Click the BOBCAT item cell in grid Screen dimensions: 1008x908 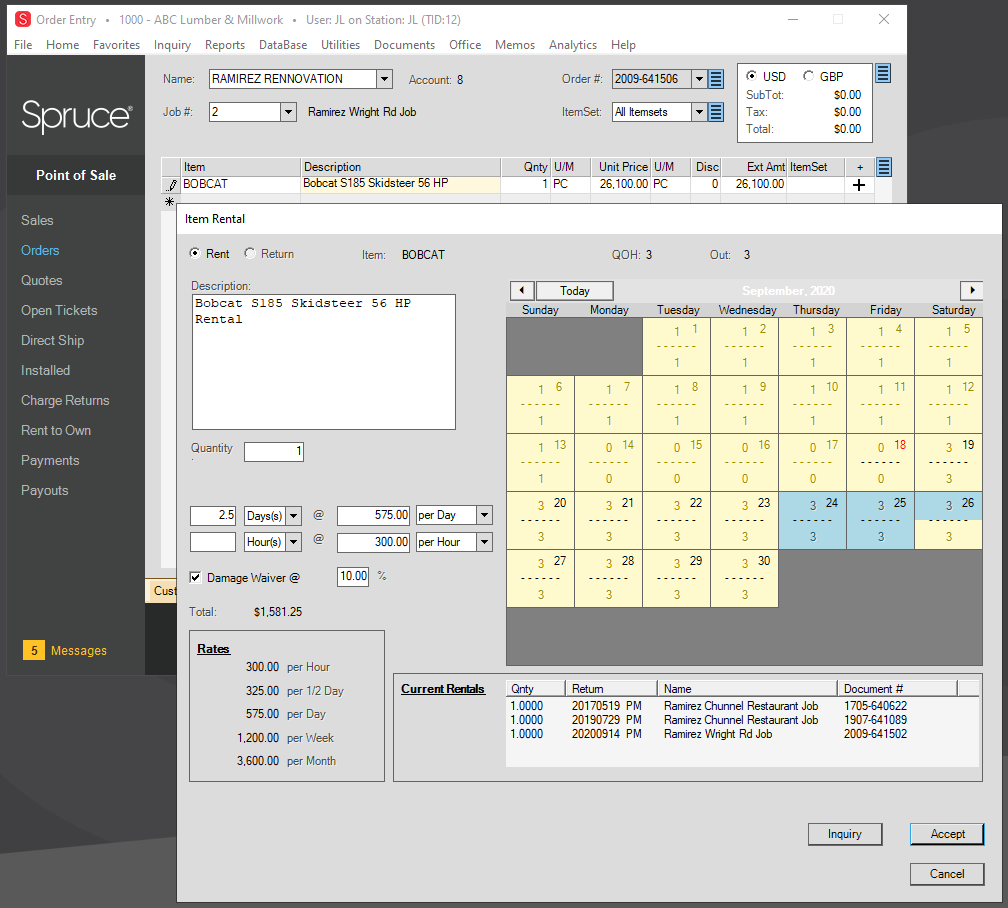click(240, 184)
